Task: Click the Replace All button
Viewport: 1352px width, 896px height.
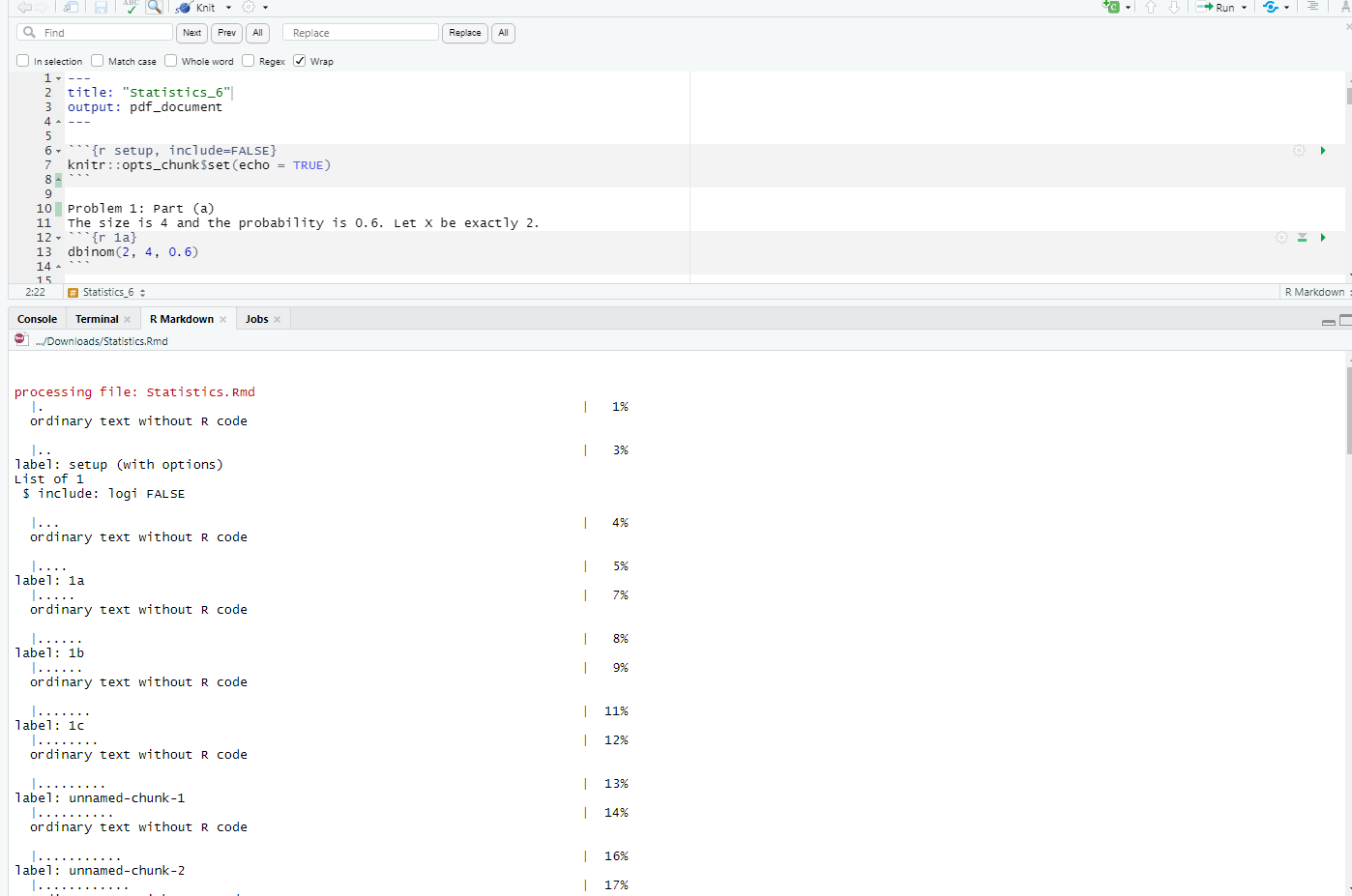Action: pos(503,32)
